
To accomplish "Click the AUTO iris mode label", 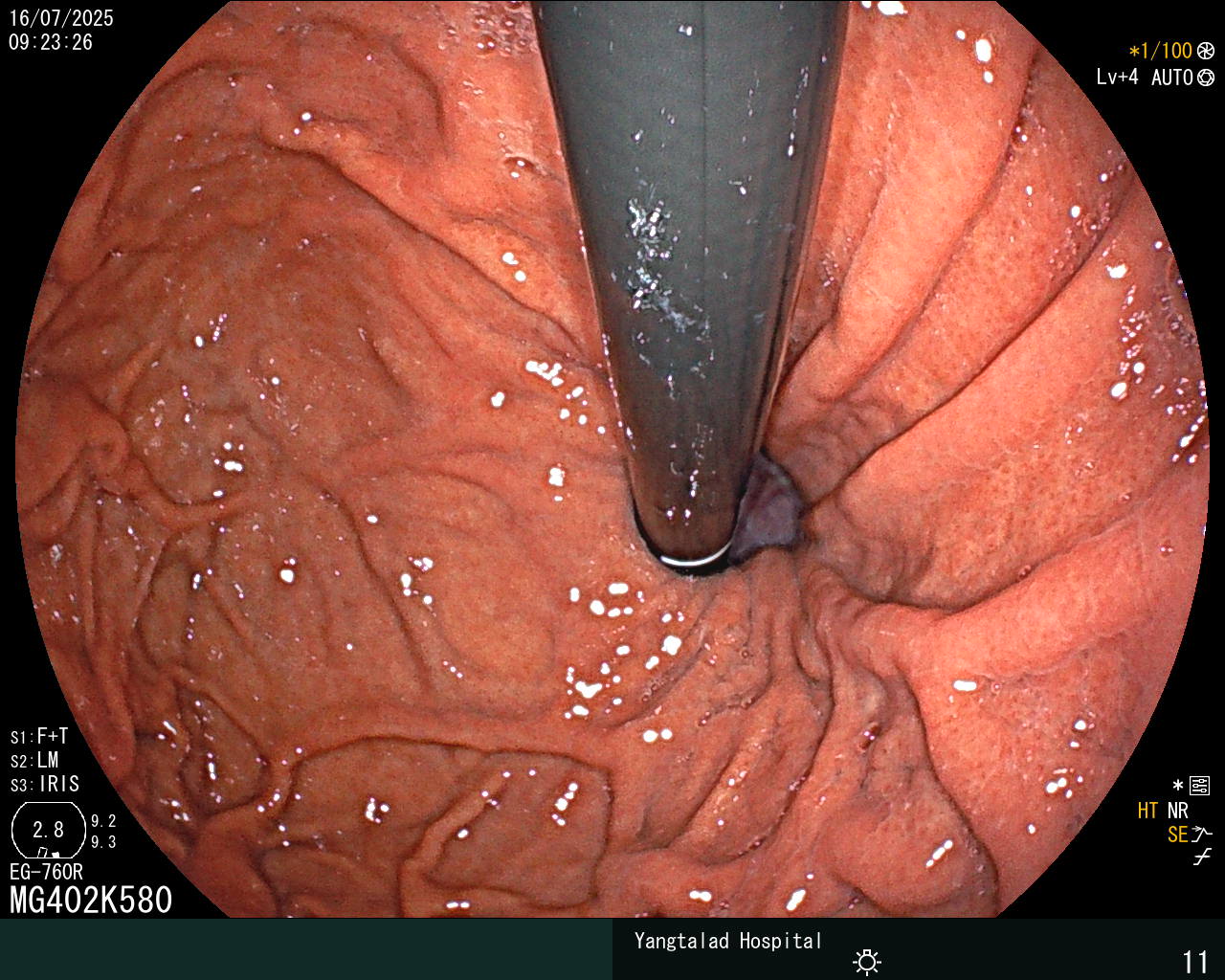I will click(1172, 78).
